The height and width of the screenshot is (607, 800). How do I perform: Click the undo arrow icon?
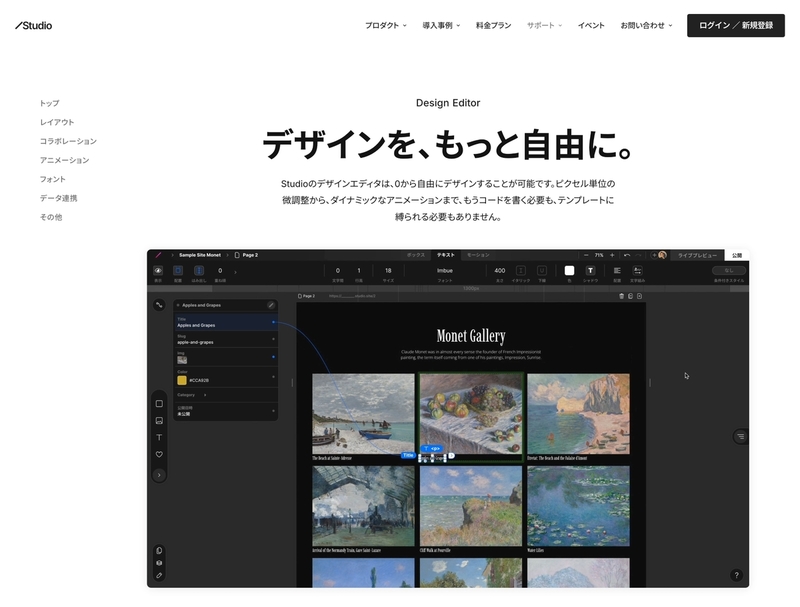[x=627, y=255]
